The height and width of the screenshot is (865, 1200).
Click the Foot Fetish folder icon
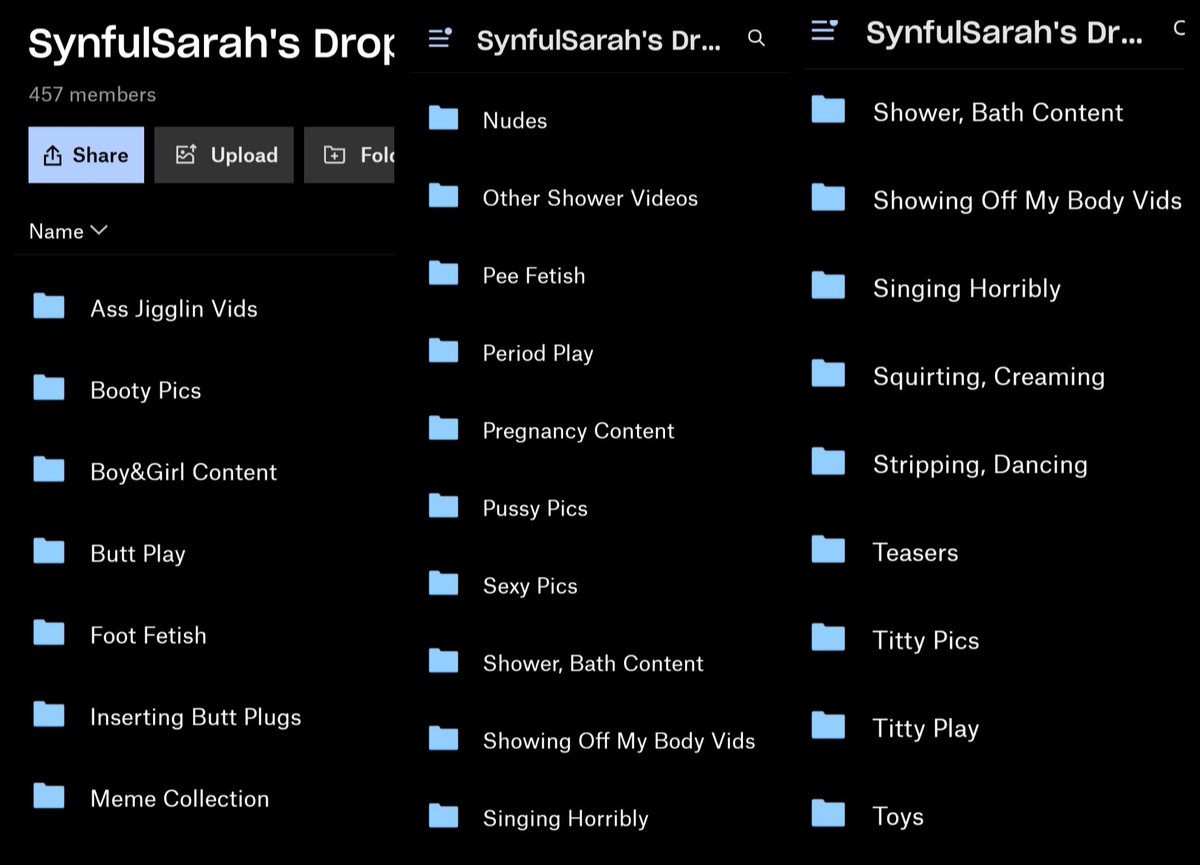click(48, 633)
